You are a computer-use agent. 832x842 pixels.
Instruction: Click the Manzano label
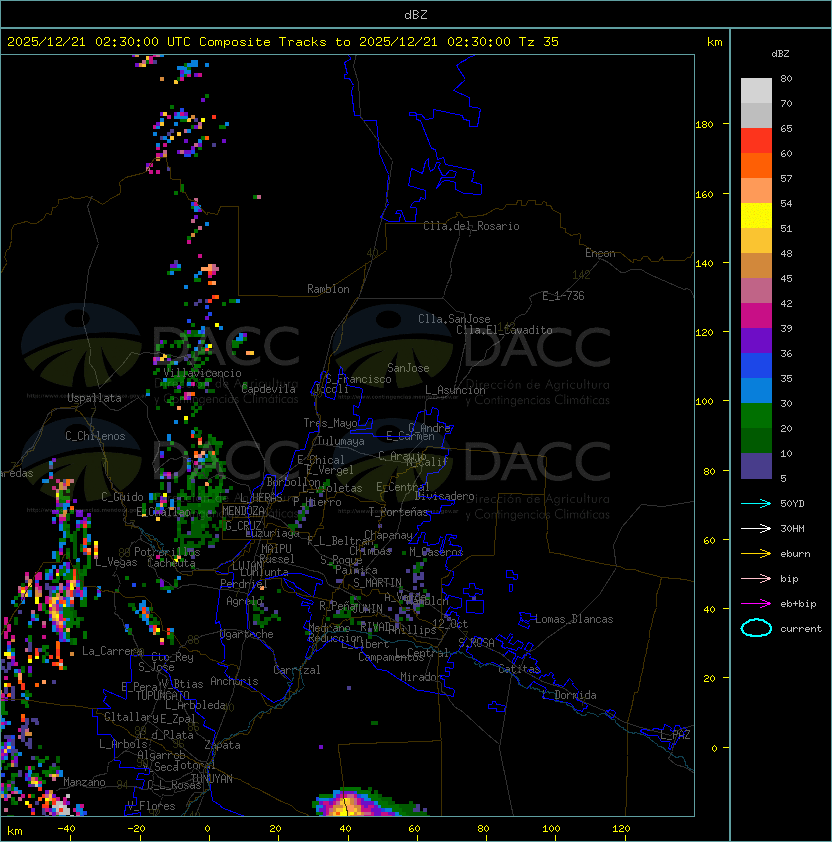point(84,782)
